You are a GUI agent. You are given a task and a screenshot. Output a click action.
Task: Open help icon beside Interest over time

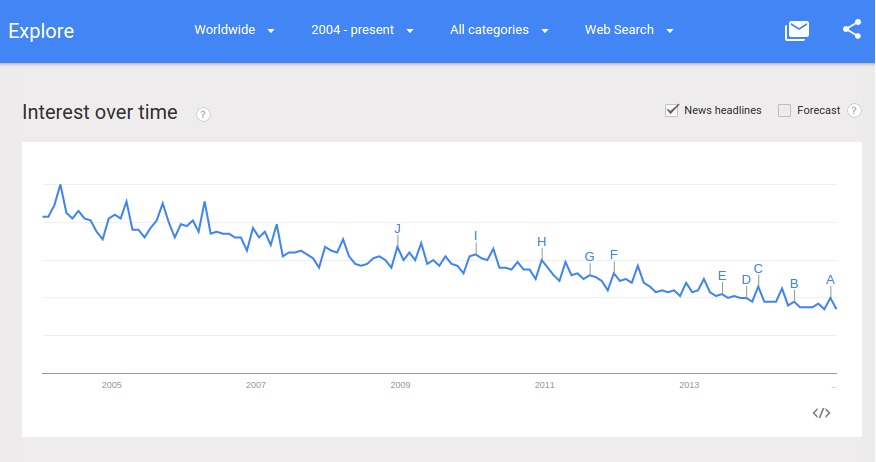[203, 114]
